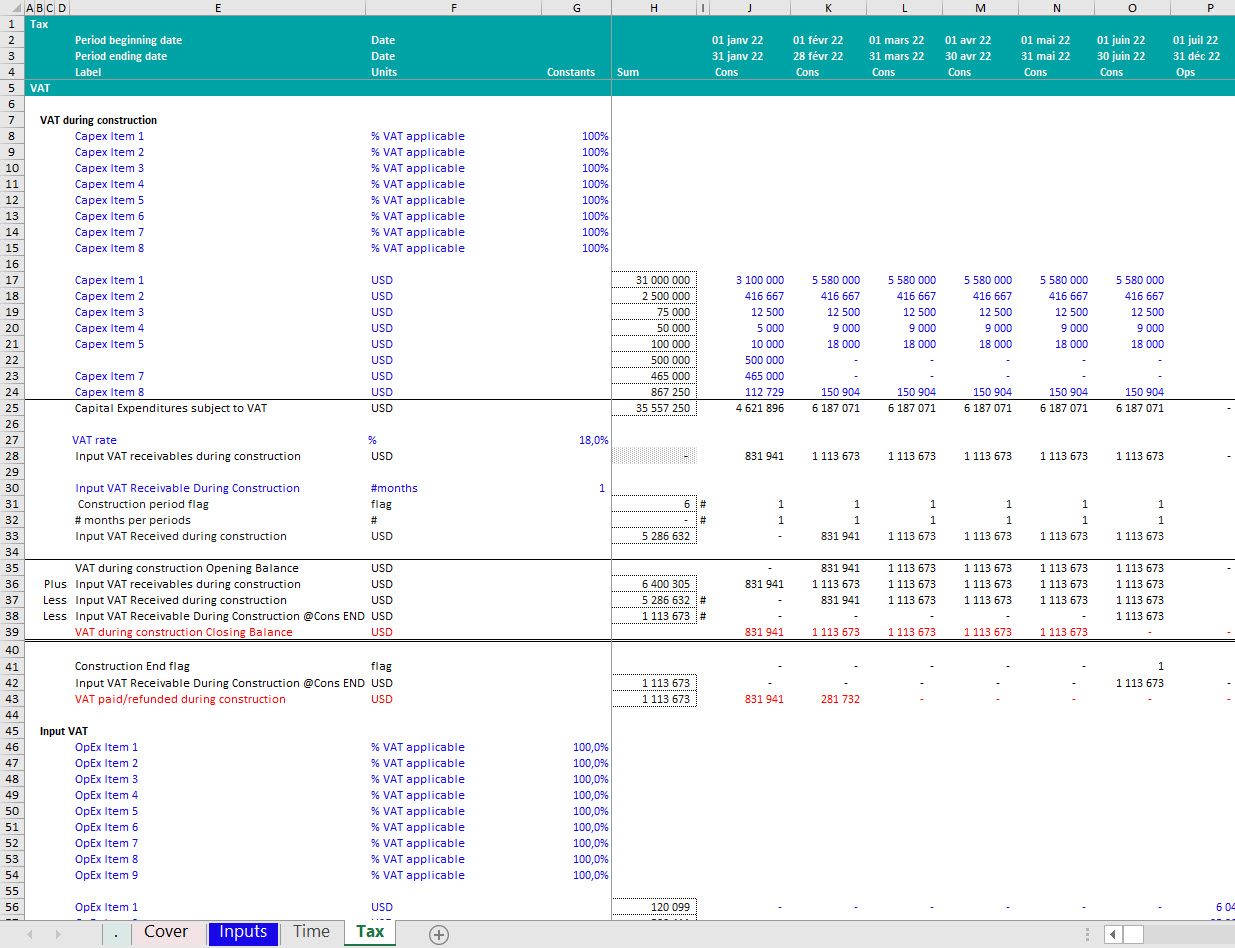Go to previous sheet tab arrow
Screen dimensions: 1235x948
[x=30, y=934]
